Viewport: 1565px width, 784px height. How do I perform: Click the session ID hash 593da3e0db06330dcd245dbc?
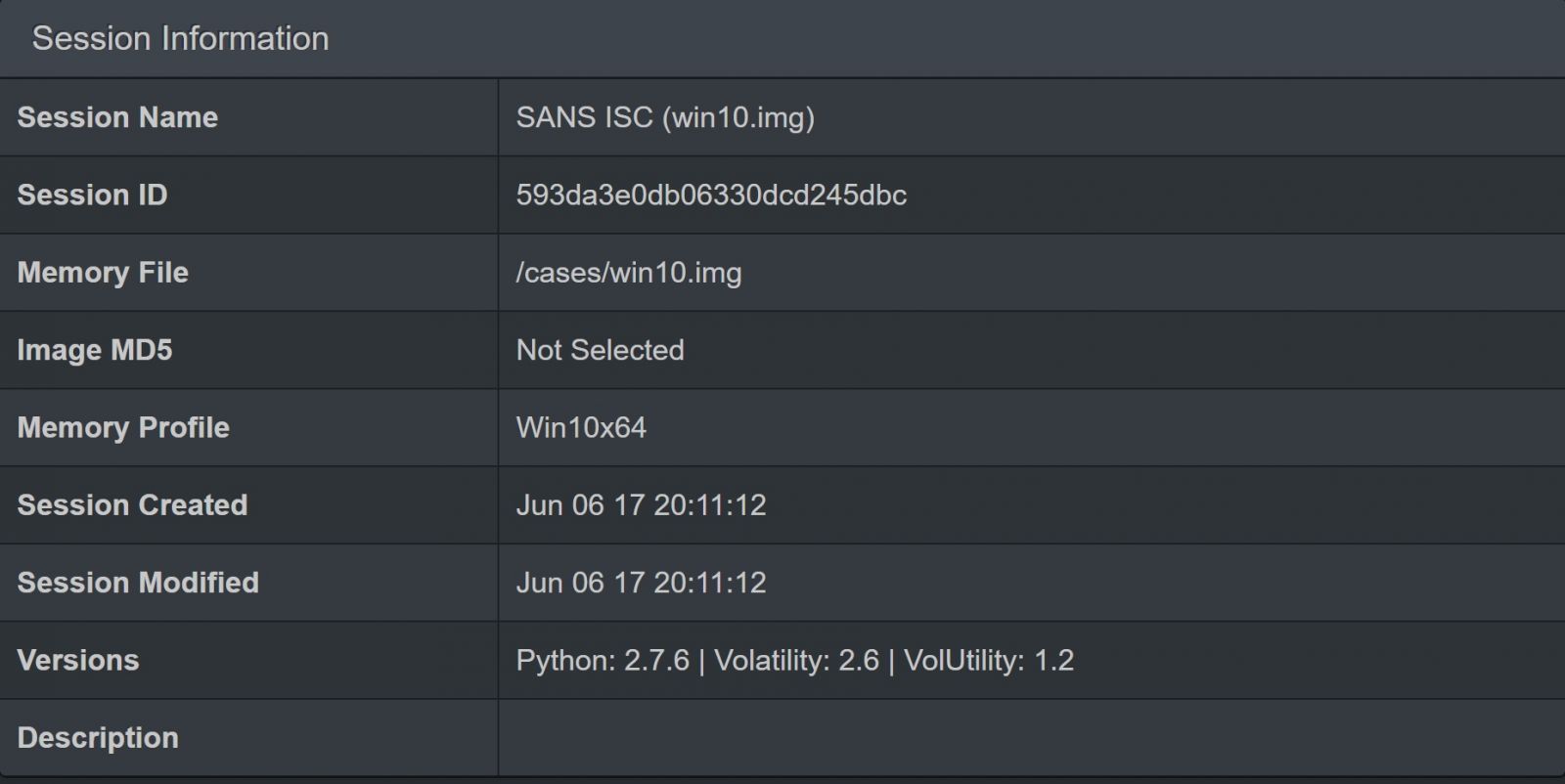tap(711, 195)
